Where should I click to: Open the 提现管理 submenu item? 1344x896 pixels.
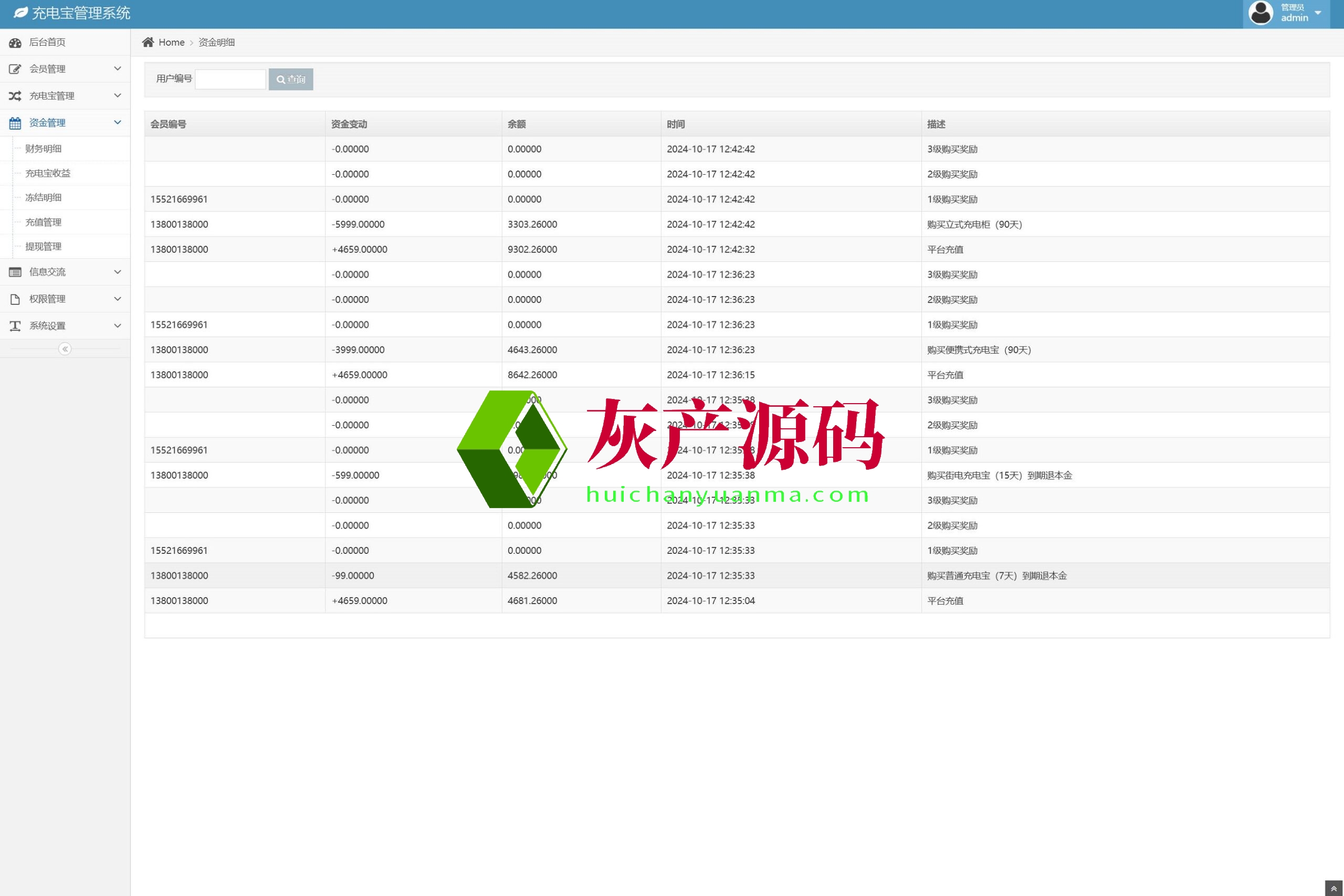coord(44,246)
